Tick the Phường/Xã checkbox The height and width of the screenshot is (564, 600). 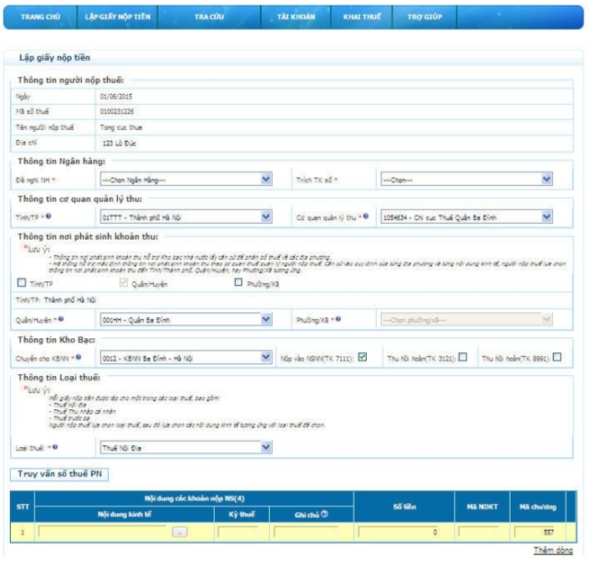pyautogui.click(x=238, y=283)
